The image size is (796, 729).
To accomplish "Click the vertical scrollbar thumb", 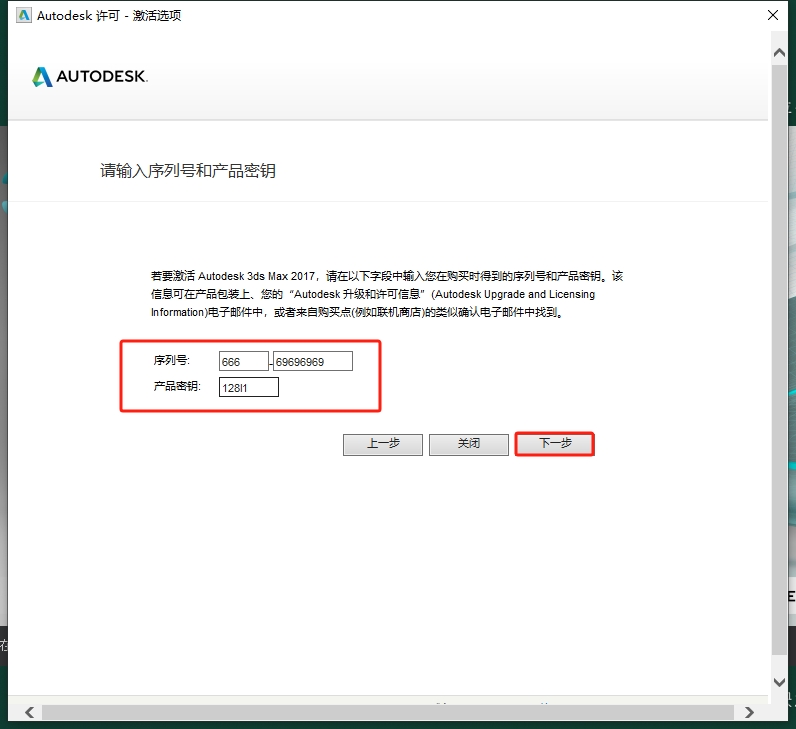I will point(779,359).
